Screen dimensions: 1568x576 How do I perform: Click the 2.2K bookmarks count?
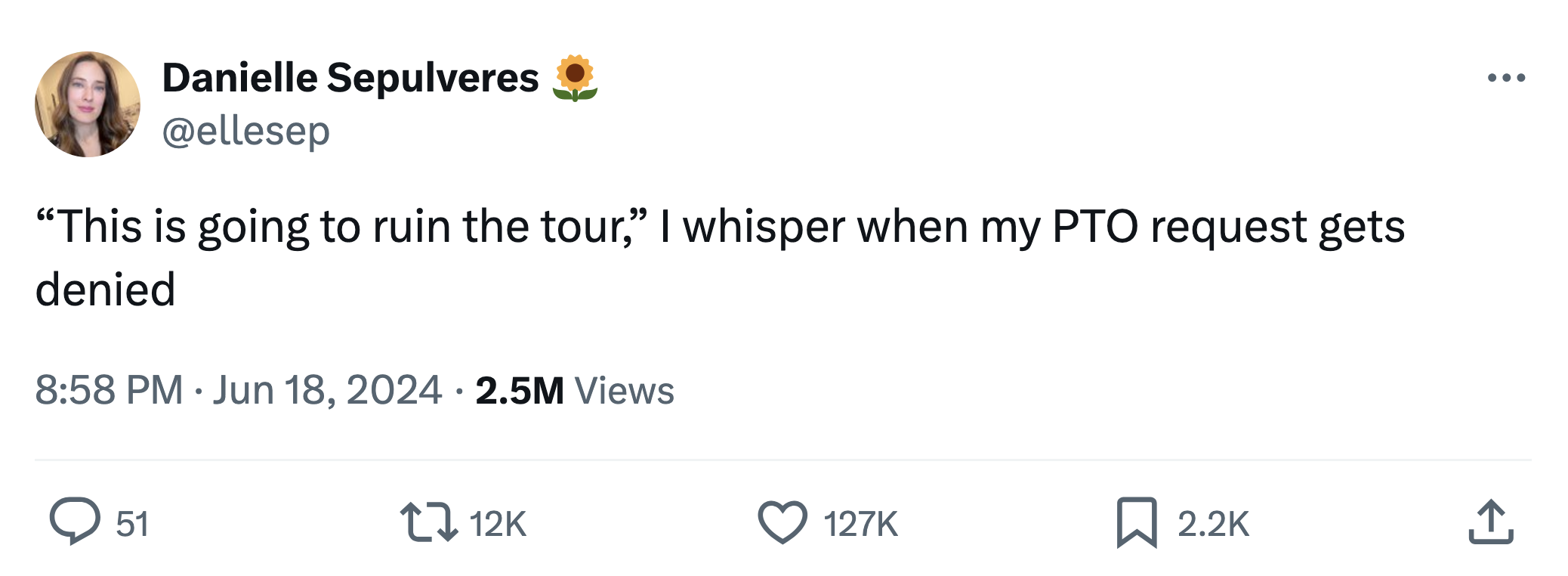pyautogui.click(x=1214, y=524)
